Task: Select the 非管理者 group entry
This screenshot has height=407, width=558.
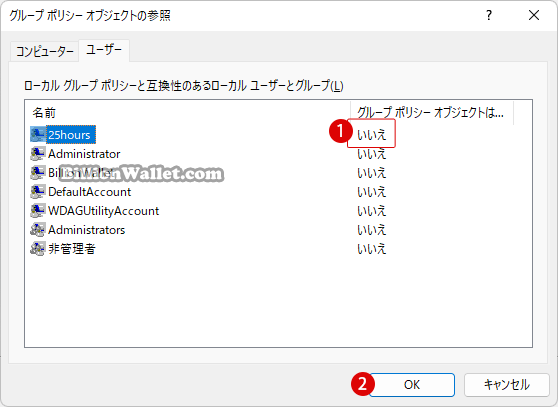Action: click(72, 249)
